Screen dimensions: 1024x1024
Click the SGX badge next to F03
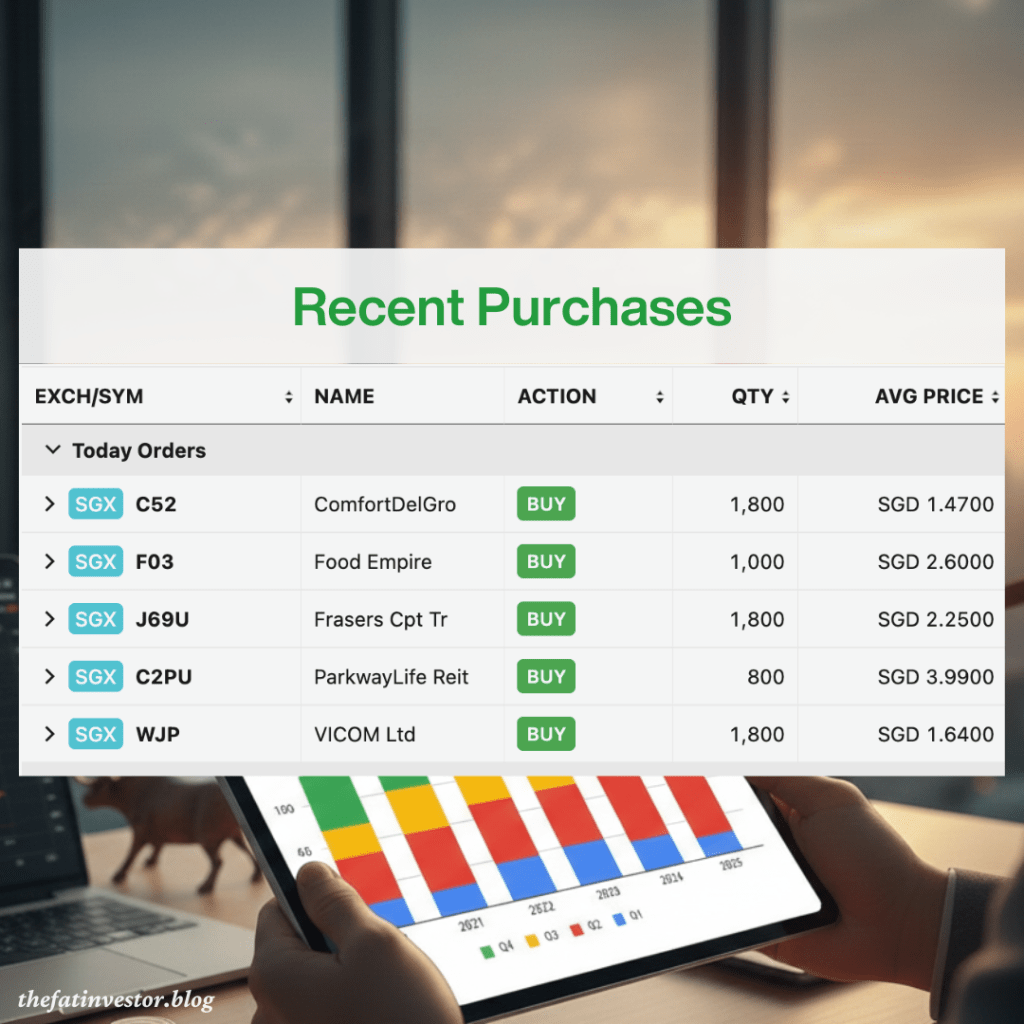point(95,562)
